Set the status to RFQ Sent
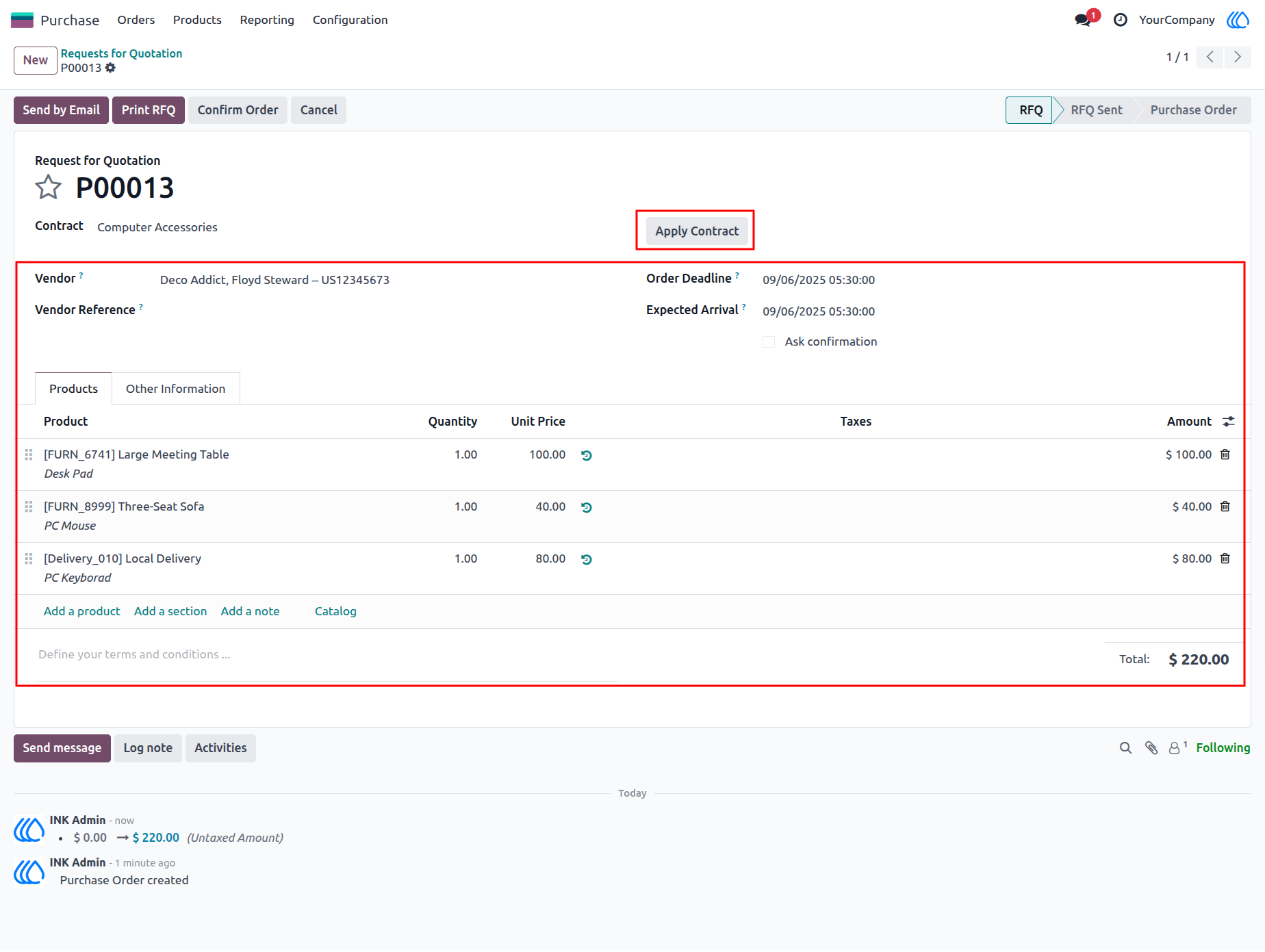The height and width of the screenshot is (952, 1265). (1096, 110)
